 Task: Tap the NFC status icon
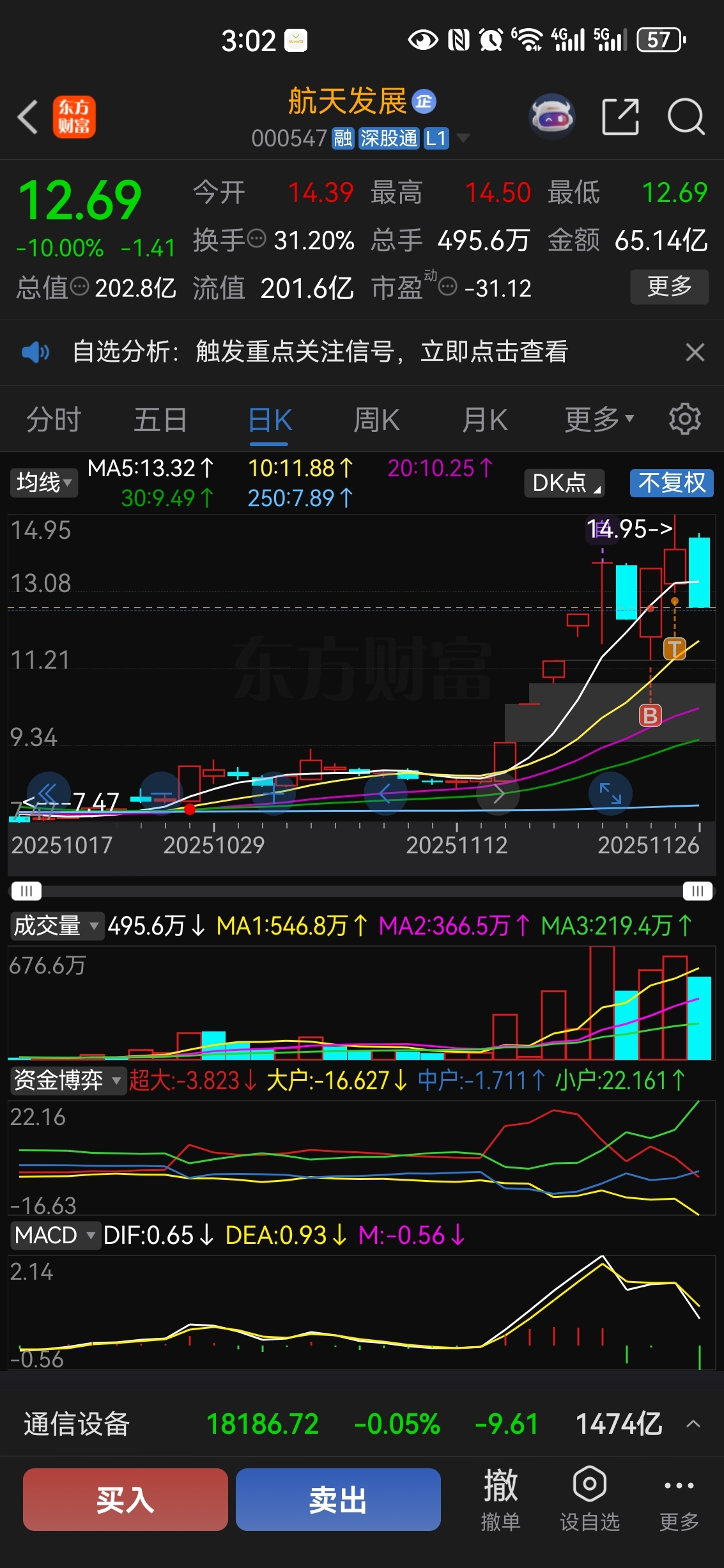(459, 40)
